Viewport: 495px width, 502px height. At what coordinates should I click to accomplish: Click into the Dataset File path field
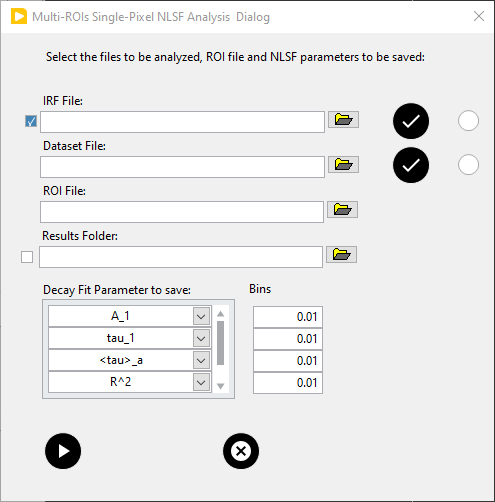pyautogui.click(x=183, y=167)
